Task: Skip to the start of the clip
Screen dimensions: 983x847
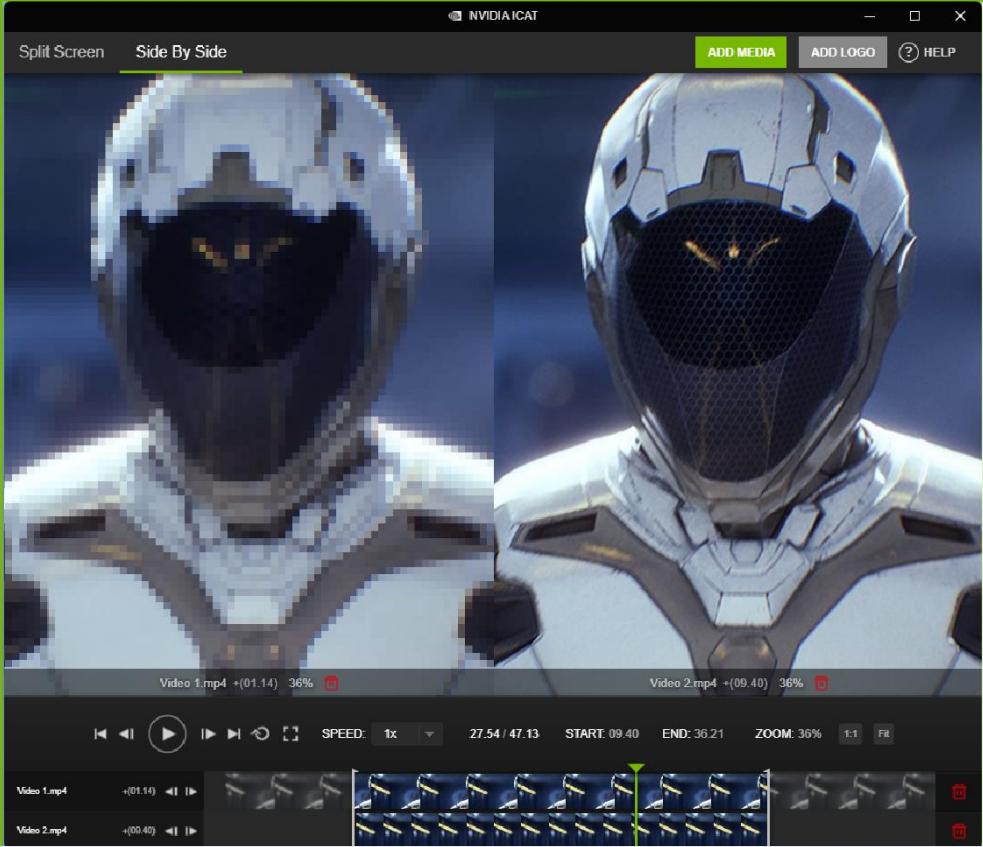Action: [100, 734]
